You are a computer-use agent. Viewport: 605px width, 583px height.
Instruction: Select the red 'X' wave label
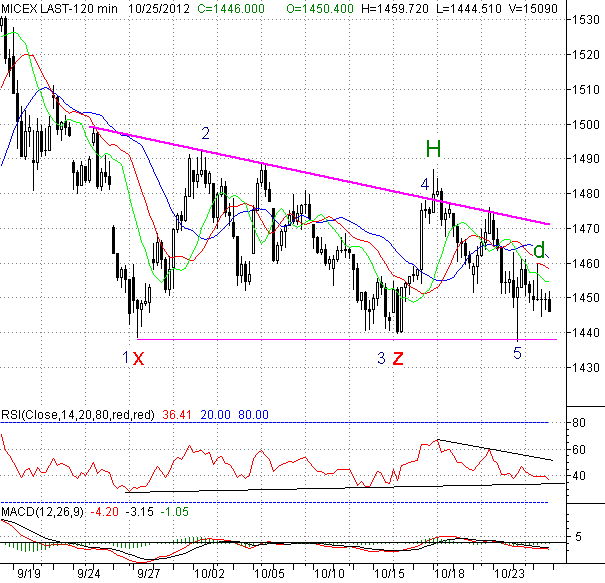coord(139,359)
